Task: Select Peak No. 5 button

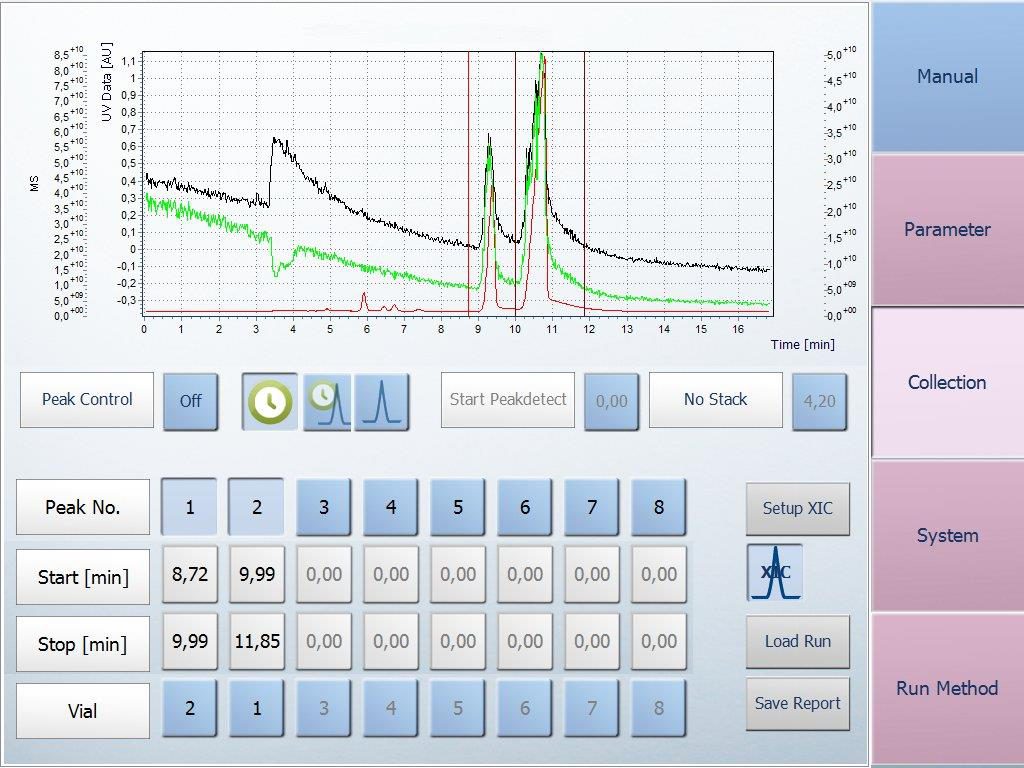Action: pos(457,507)
